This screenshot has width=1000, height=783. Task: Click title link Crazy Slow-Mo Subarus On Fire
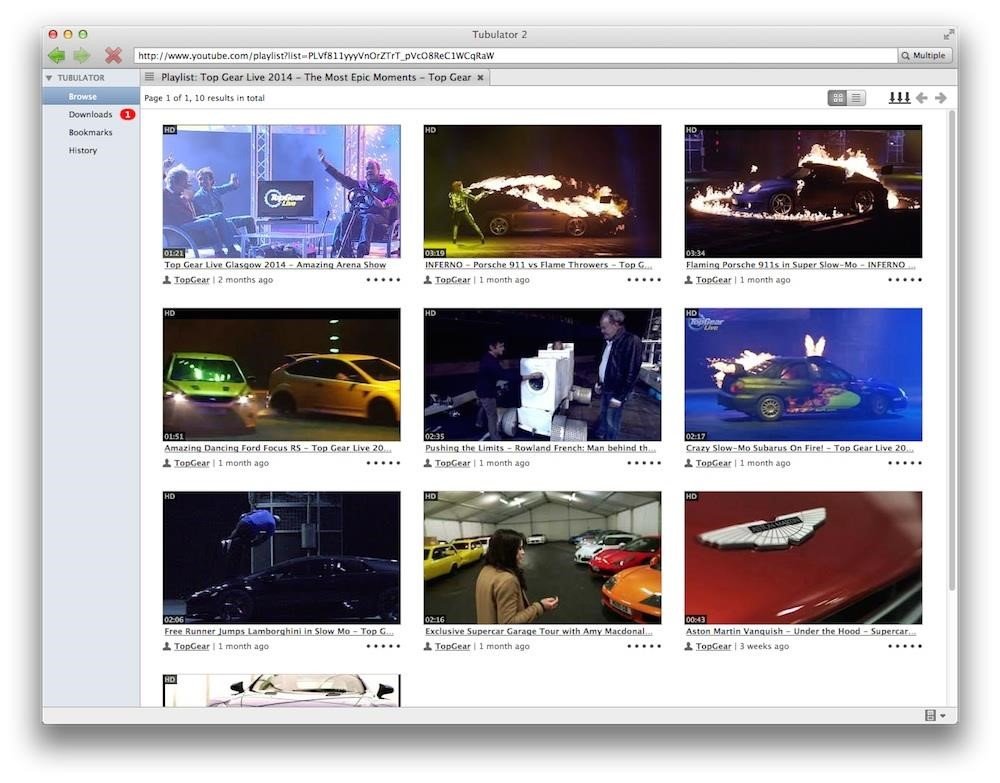click(x=800, y=448)
